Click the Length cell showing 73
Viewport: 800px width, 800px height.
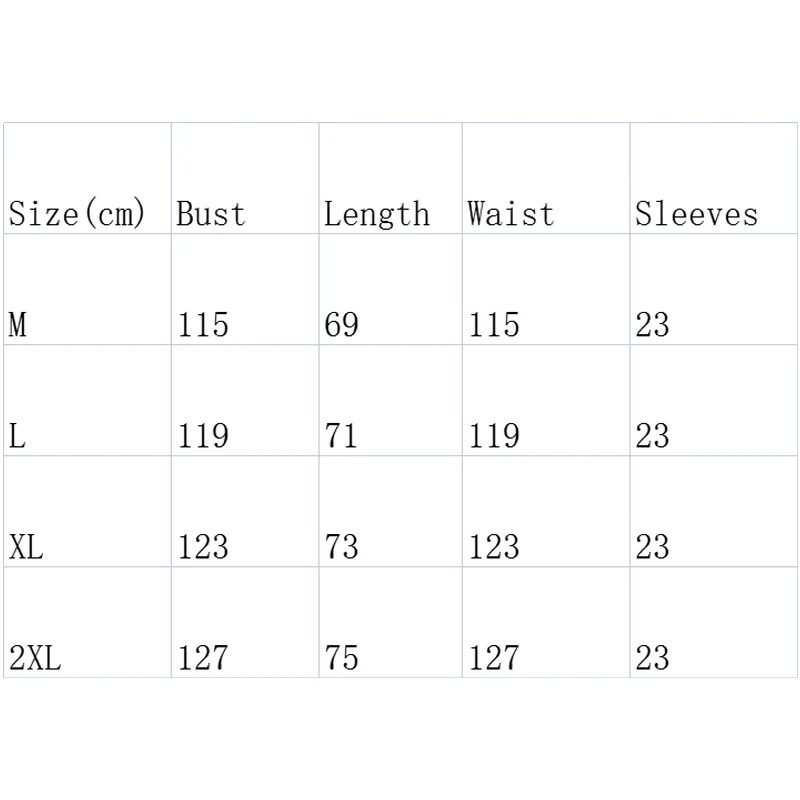coord(341,547)
